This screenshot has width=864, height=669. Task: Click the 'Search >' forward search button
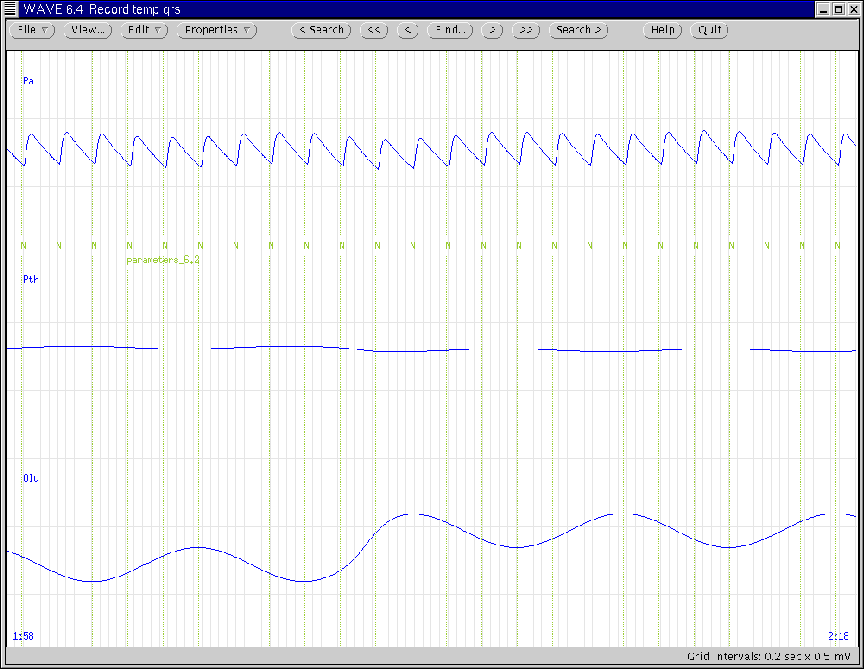click(x=579, y=30)
